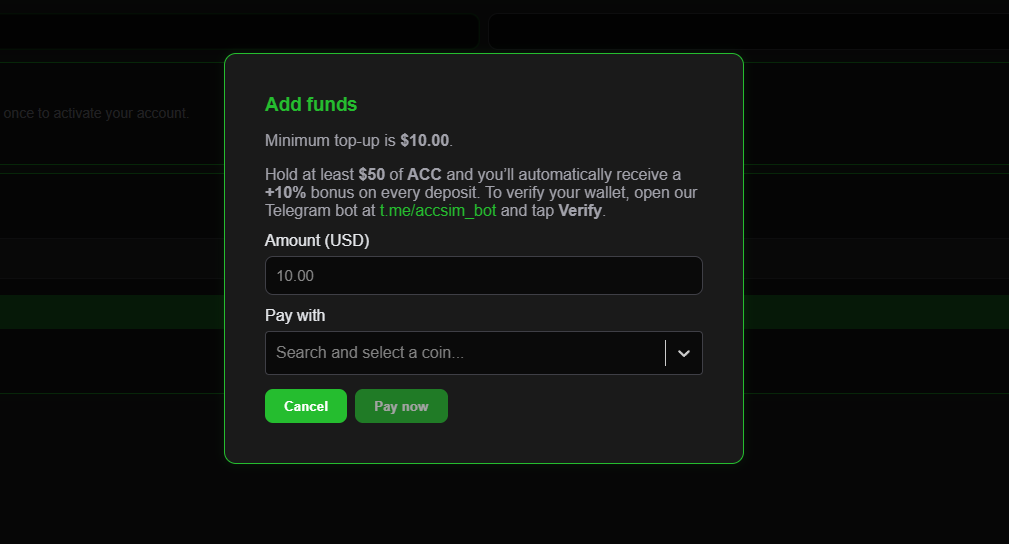The image size is (1009, 544).
Task: Expand coin list with the chevron arrow
Action: click(684, 353)
